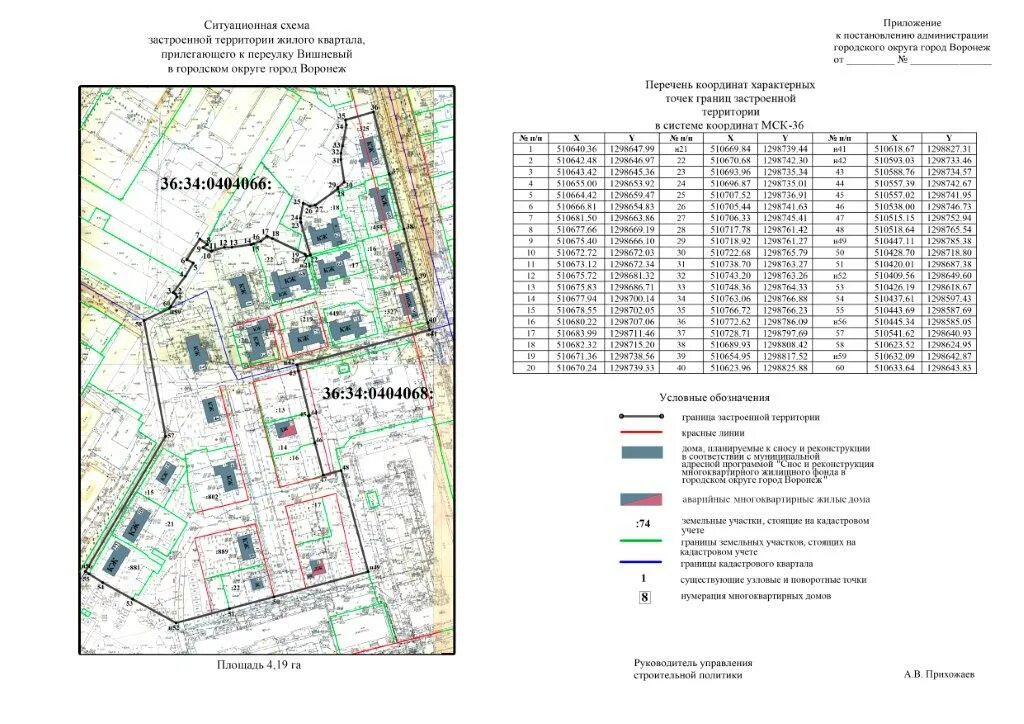Click 'границы кадастрового квартала' legend label
The image size is (1024, 724).
[746, 563]
